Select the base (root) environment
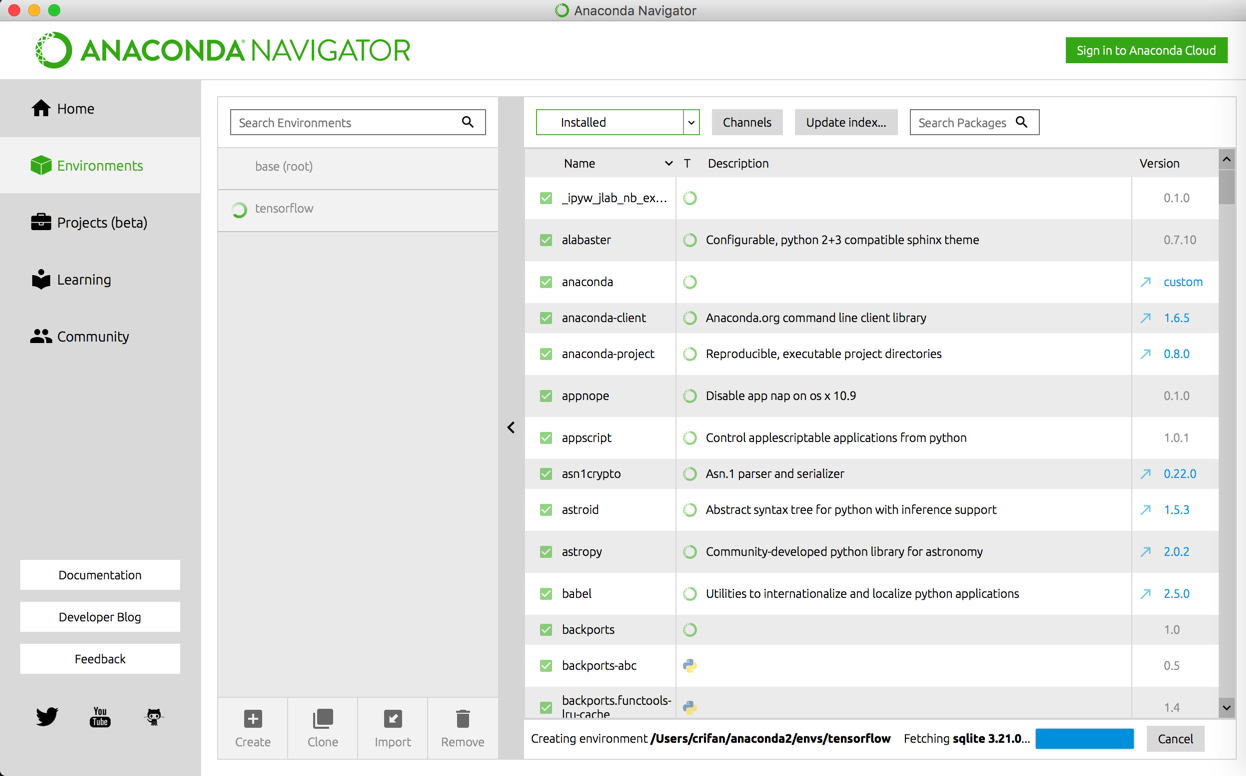The height and width of the screenshot is (776, 1246). [x=358, y=167]
